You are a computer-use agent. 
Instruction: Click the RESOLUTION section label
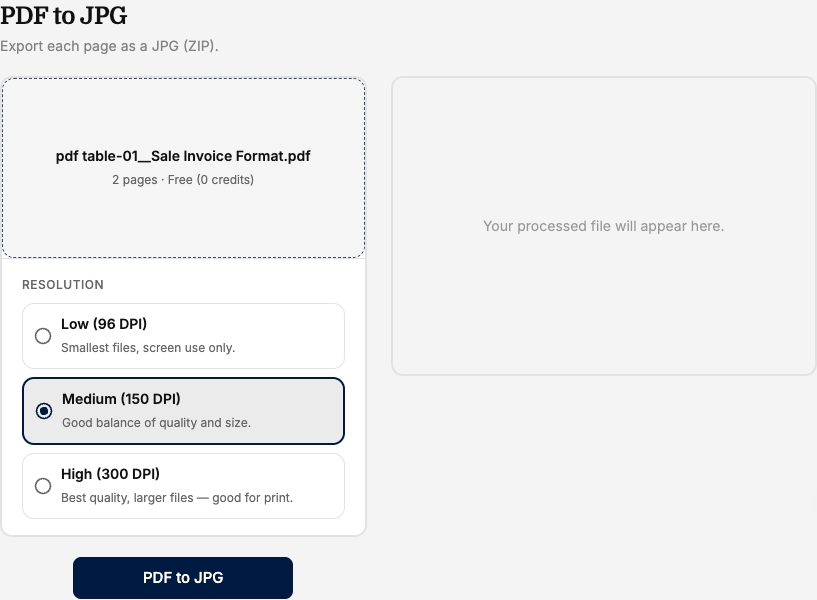[63, 284]
